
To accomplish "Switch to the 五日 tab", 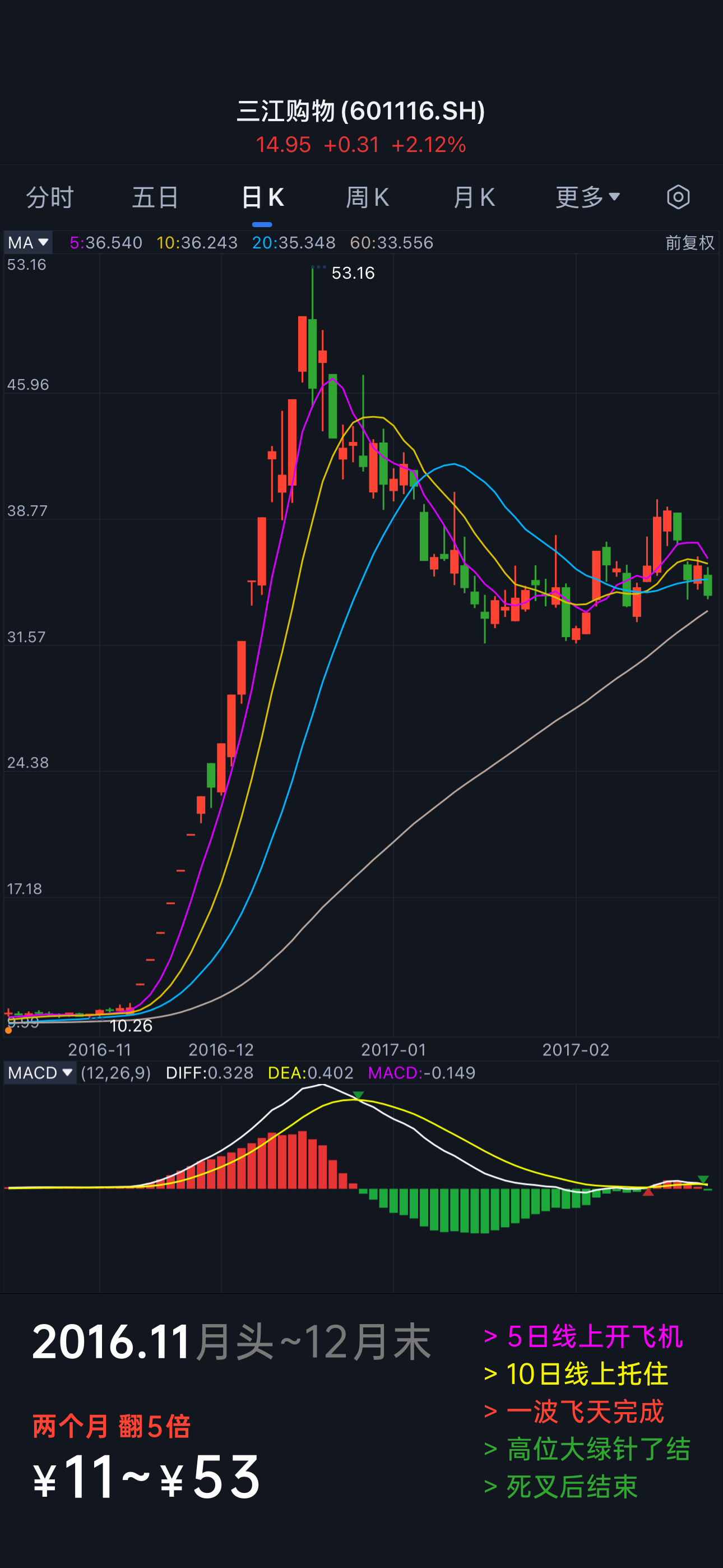I will tap(156, 197).
